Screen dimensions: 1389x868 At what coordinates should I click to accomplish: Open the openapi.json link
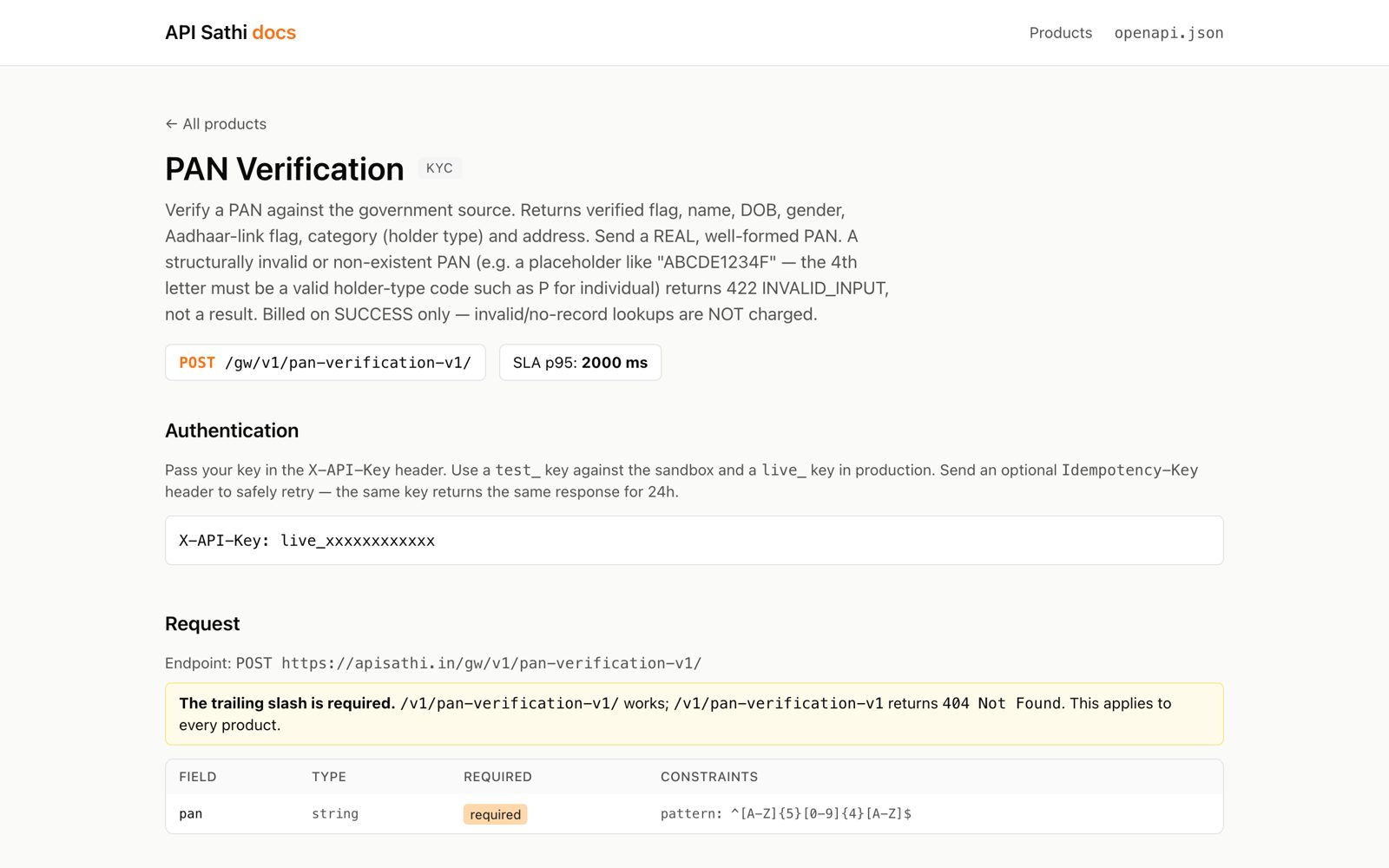click(1168, 33)
